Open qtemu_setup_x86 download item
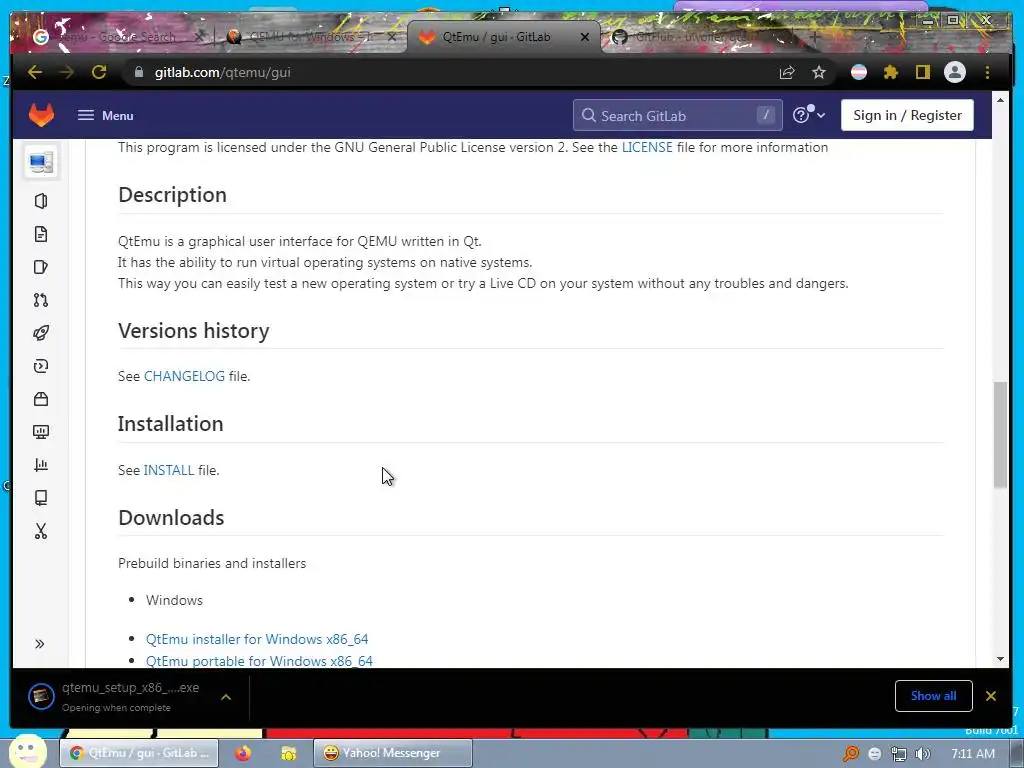This screenshot has width=1024, height=768. point(116,696)
